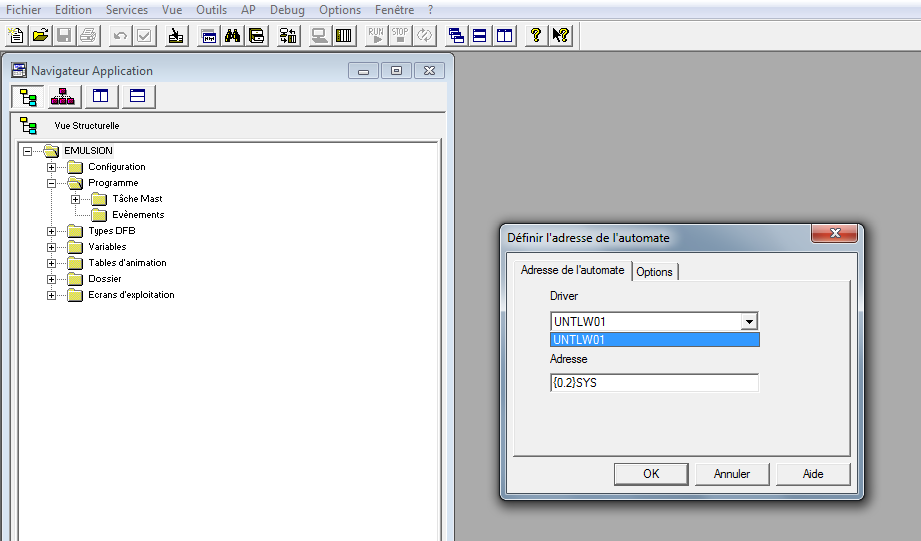Image resolution: width=921 pixels, height=541 pixels.
Task: Click the OK button
Action: (x=651, y=474)
